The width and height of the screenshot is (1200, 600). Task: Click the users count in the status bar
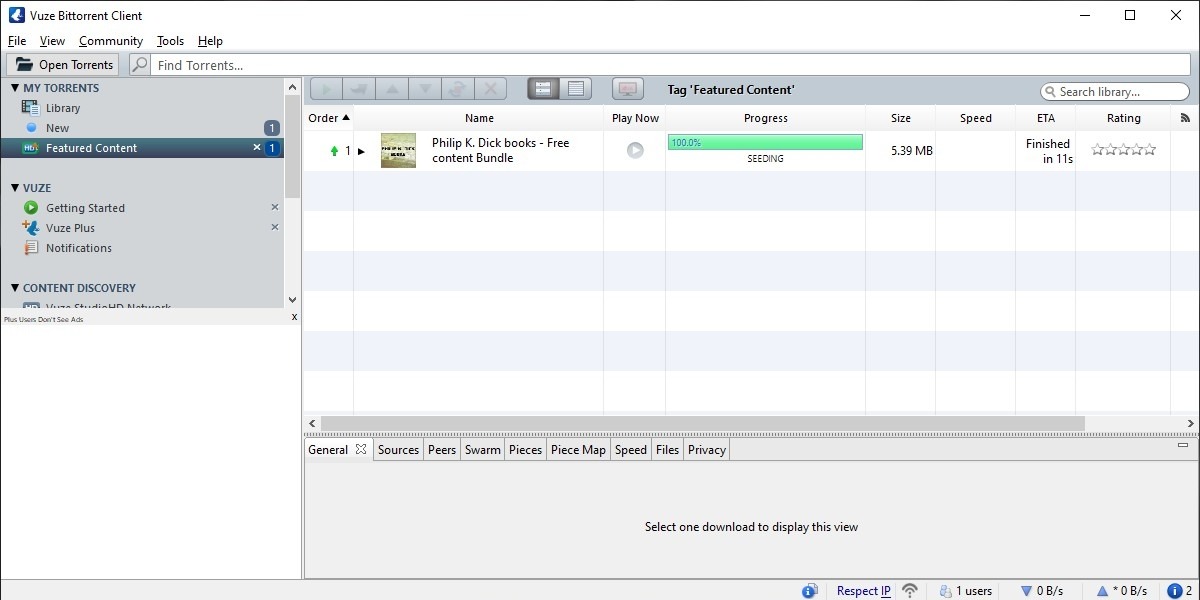965,590
